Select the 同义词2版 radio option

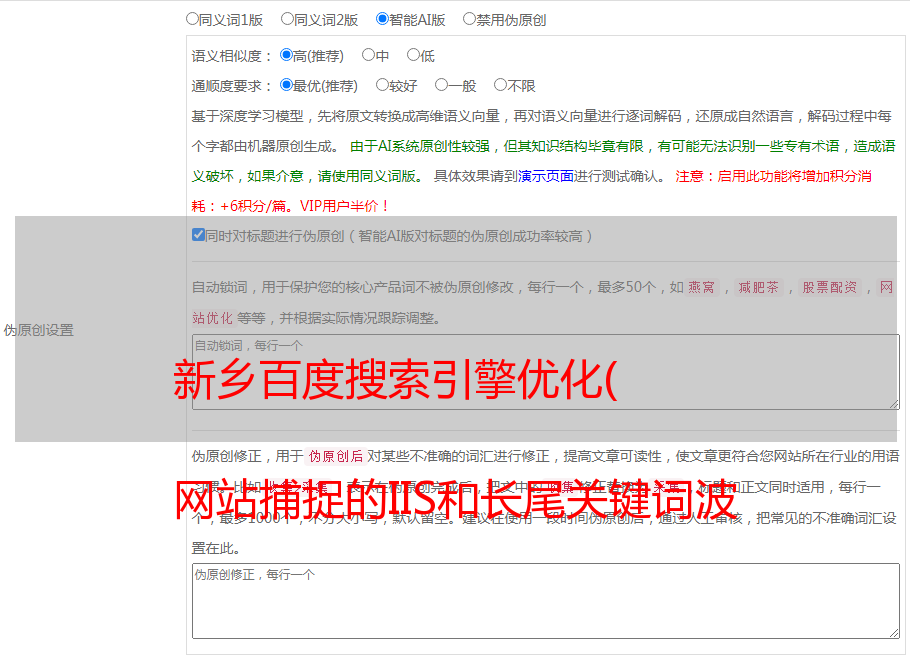287,19
